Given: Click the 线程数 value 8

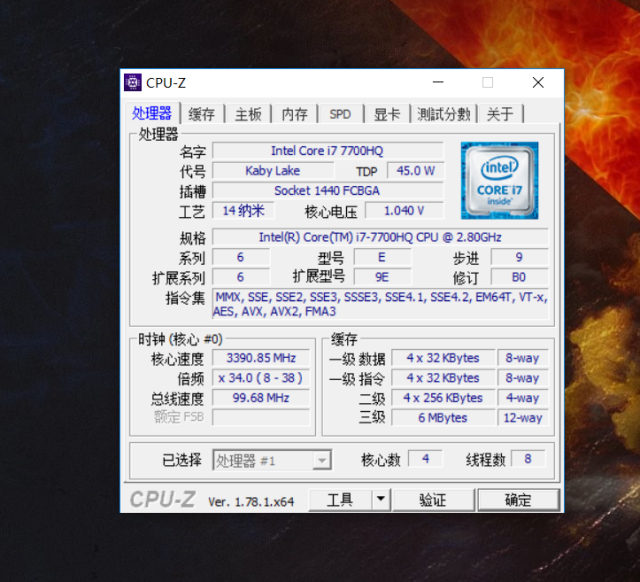Looking at the screenshot, I should point(528,459).
